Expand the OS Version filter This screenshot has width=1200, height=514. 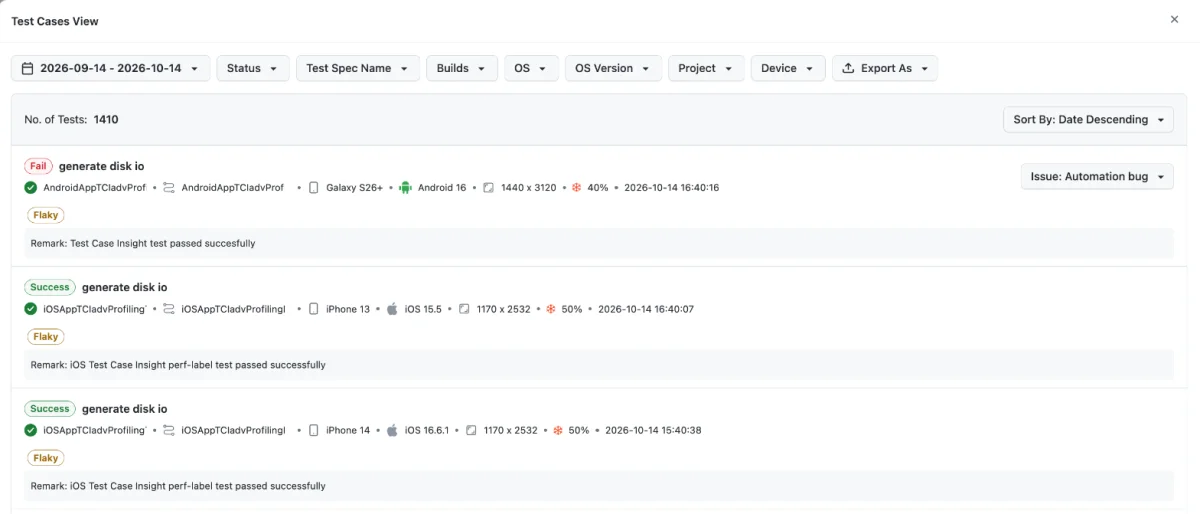[x=613, y=68]
